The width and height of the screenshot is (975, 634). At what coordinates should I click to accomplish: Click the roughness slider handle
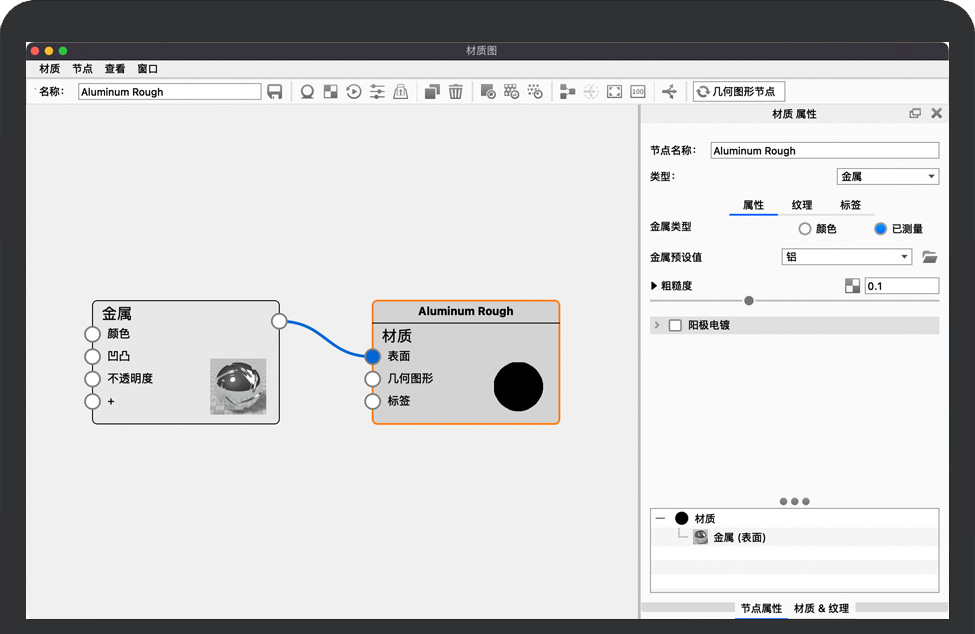coord(749,301)
